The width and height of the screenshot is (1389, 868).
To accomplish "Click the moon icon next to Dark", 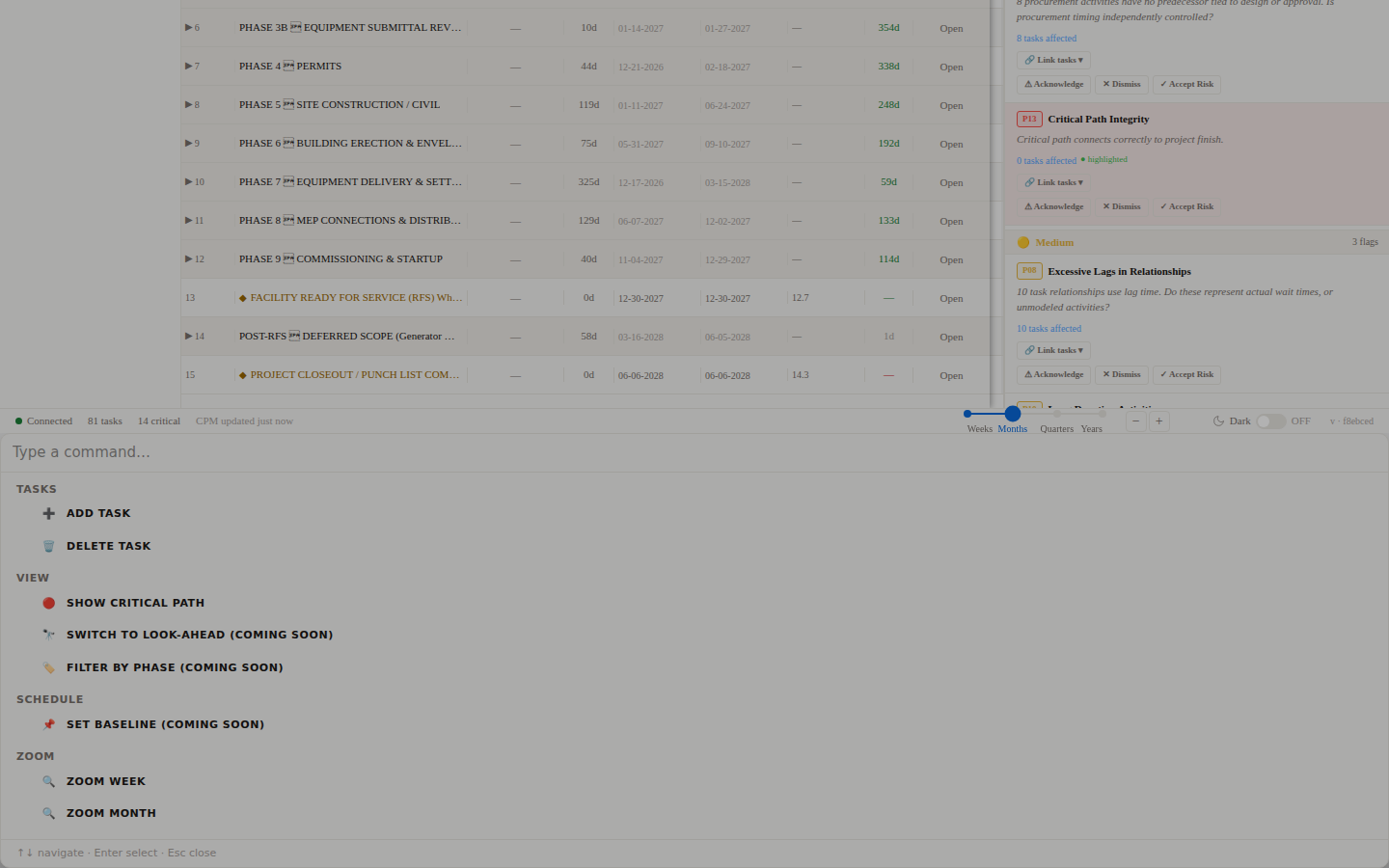I will (1218, 421).
